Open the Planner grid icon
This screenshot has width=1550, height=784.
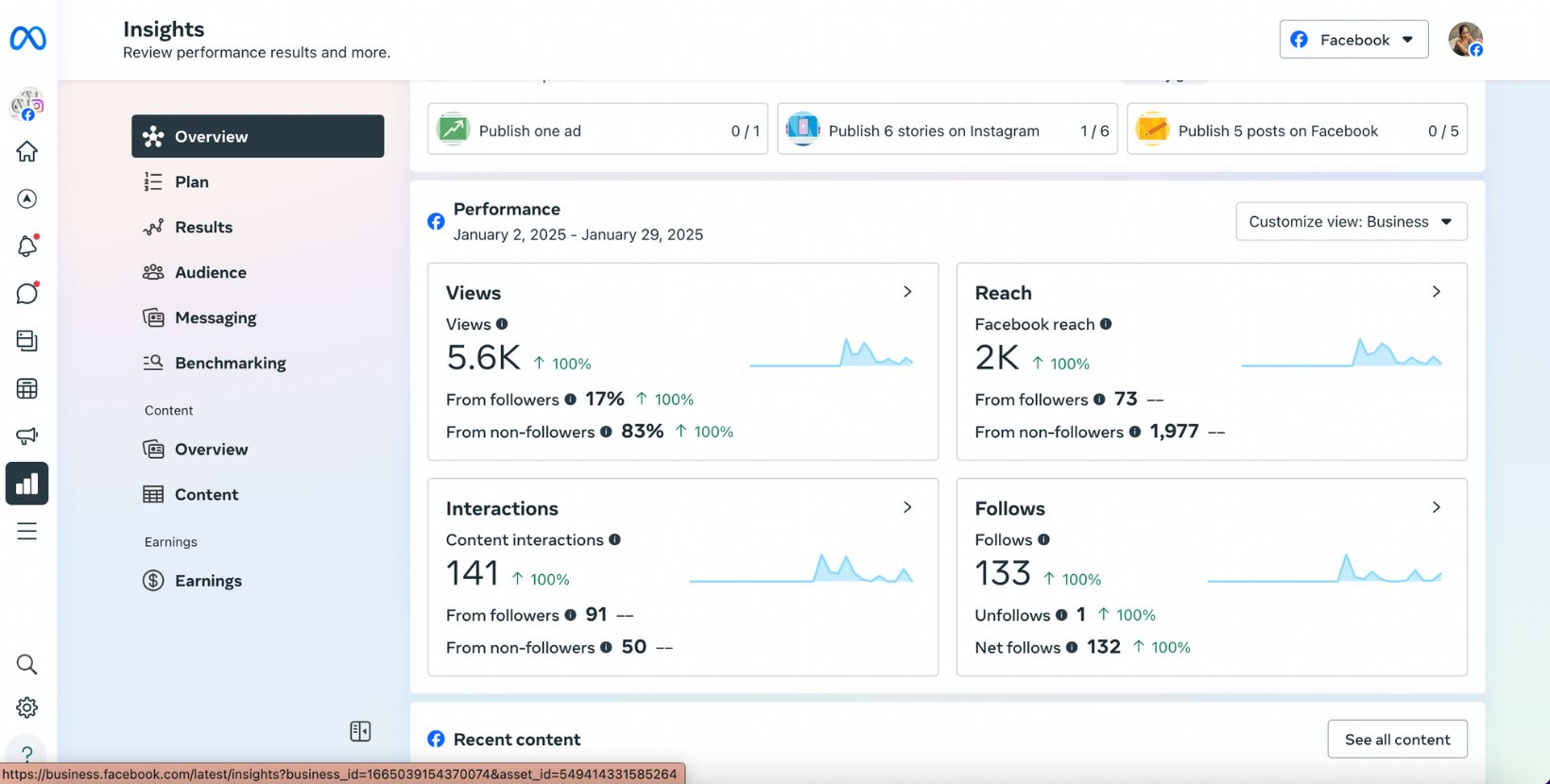[27, 388]
